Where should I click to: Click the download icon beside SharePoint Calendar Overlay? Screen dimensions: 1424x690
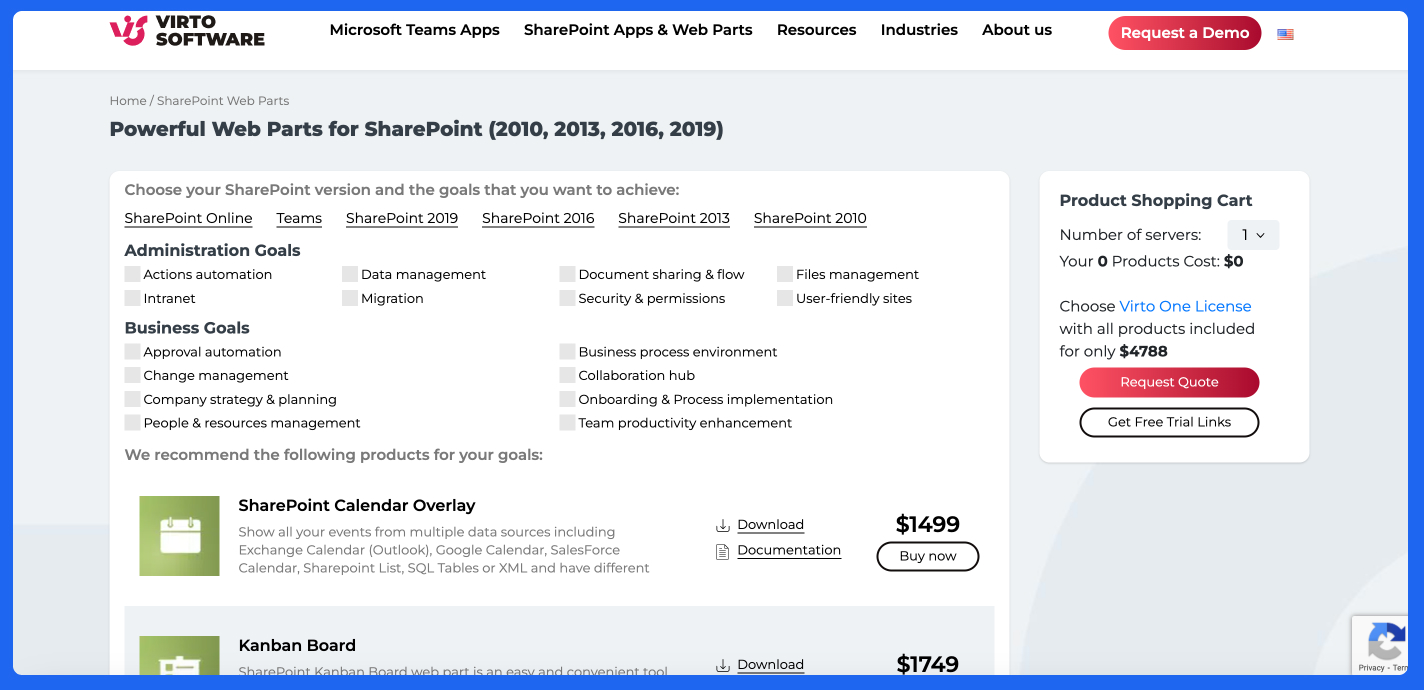(x=722, y=525)
